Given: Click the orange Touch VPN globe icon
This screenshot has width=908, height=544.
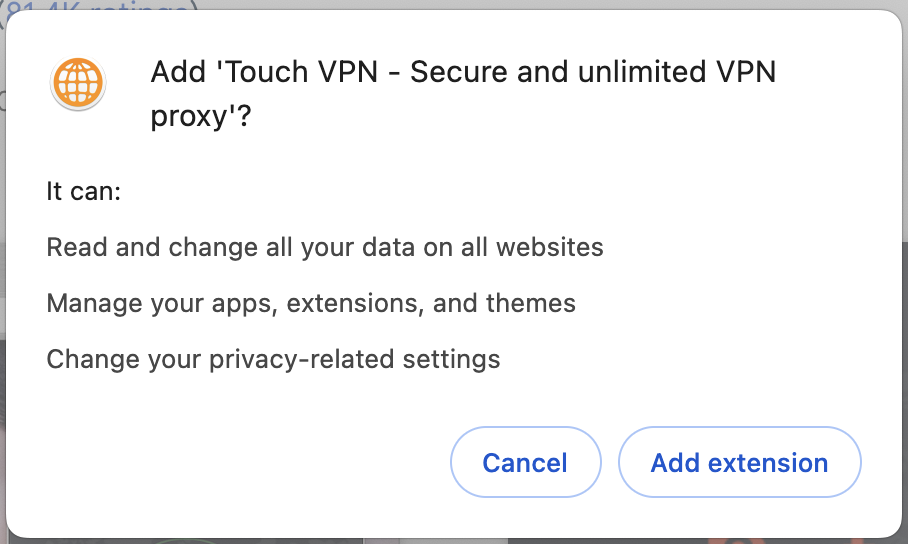Looking at the screenshot, I should [78, 83].
